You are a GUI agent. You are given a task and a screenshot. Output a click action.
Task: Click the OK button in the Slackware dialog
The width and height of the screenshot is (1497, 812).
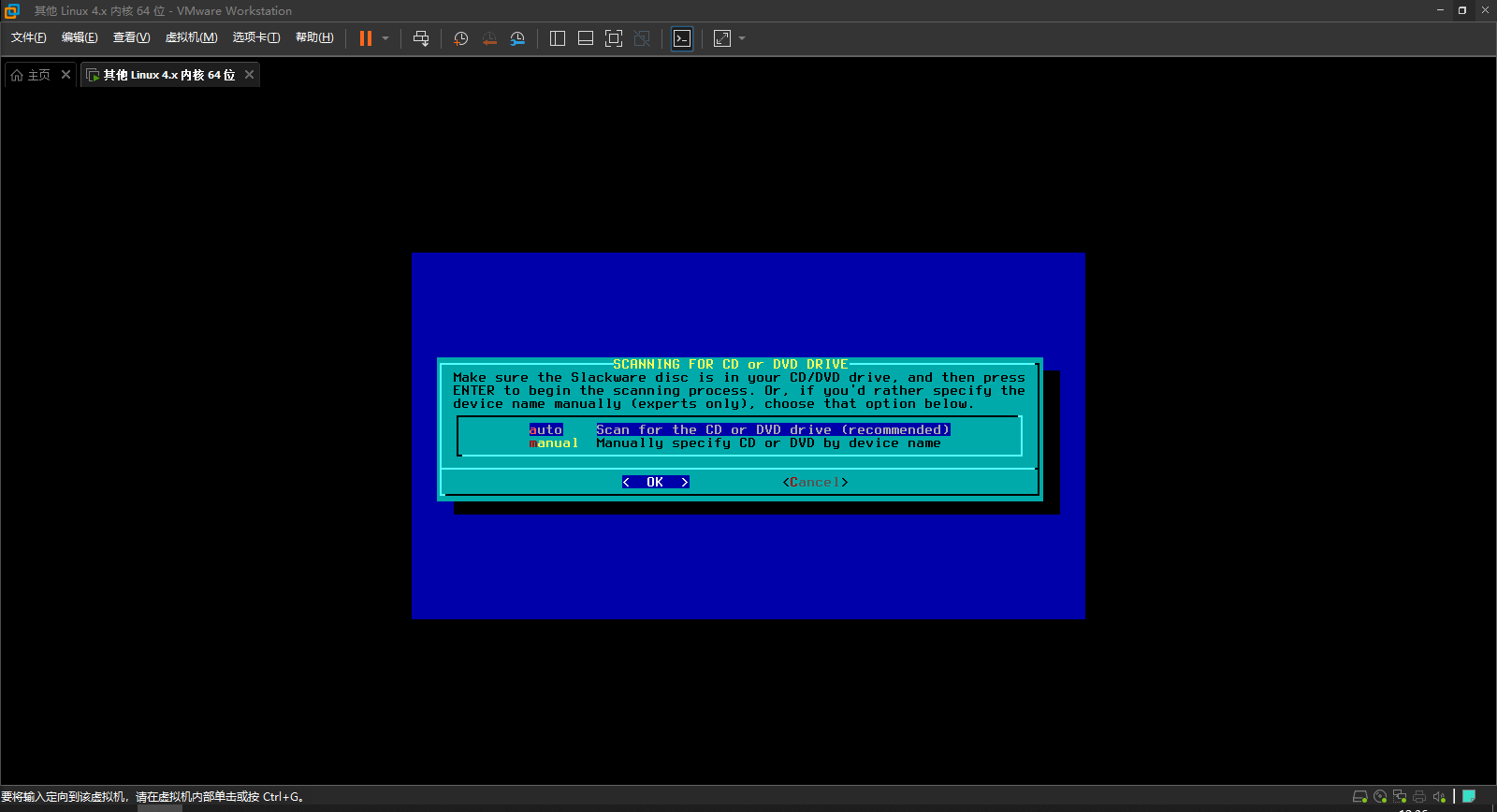655,482
